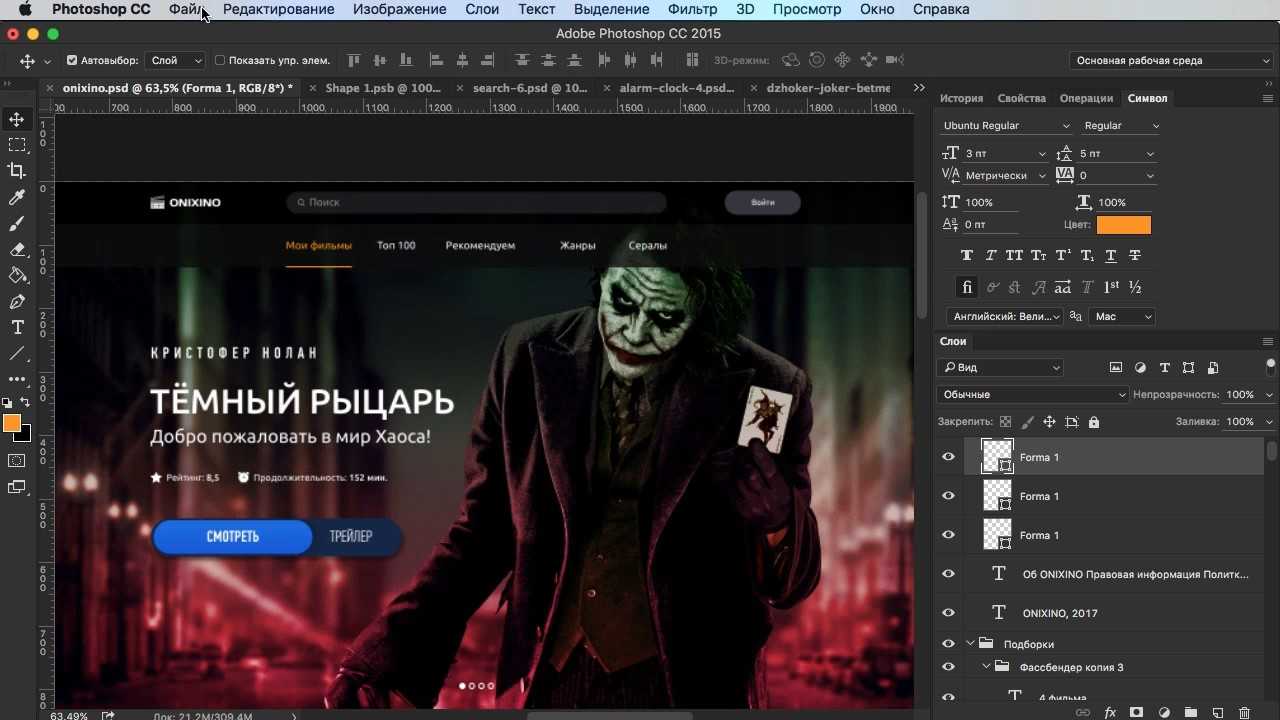Open the Файл menu
This screenshot has width=1280, height=720.
click(x=187, y=9)
